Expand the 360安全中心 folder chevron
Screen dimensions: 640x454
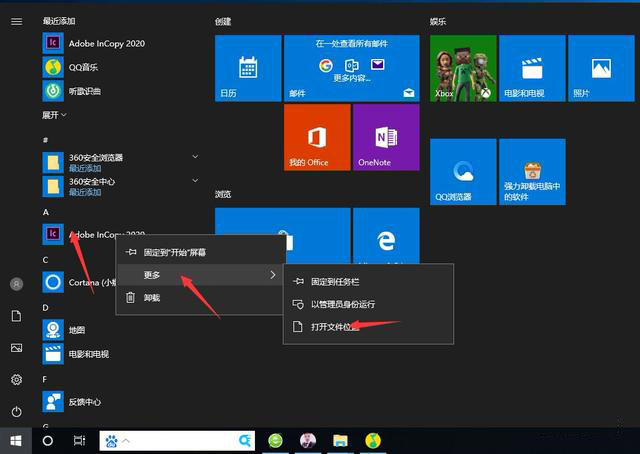[195, 180]
